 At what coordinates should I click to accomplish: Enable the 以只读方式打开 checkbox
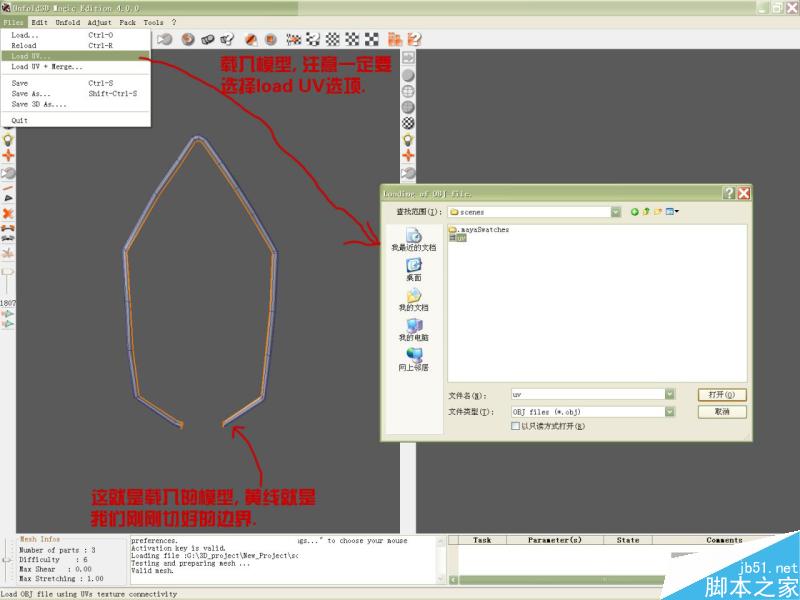tap(515, 426)
